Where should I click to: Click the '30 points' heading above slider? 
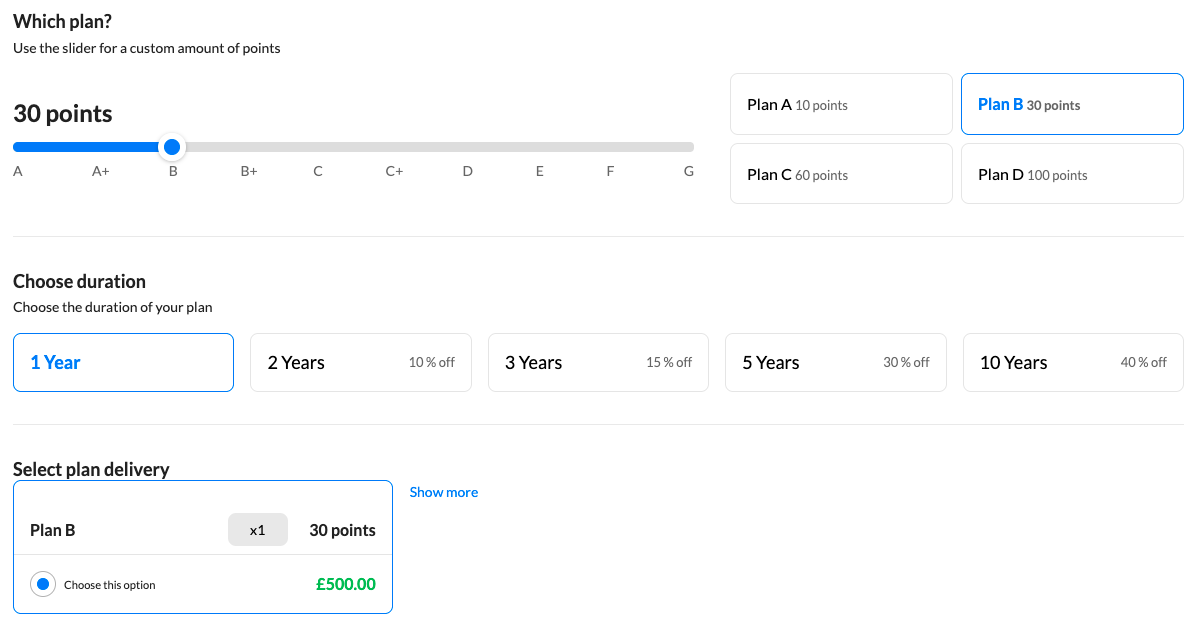(x=63, y=114)
